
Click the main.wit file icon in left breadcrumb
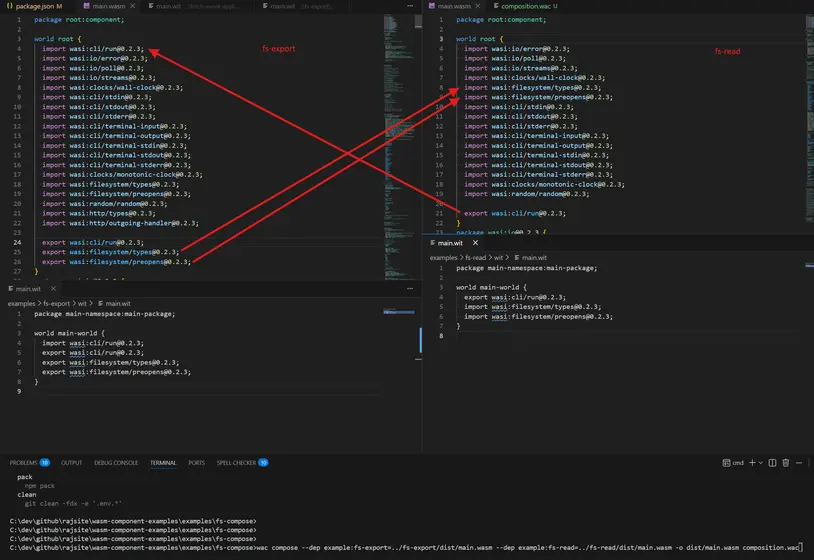[99, 303]
